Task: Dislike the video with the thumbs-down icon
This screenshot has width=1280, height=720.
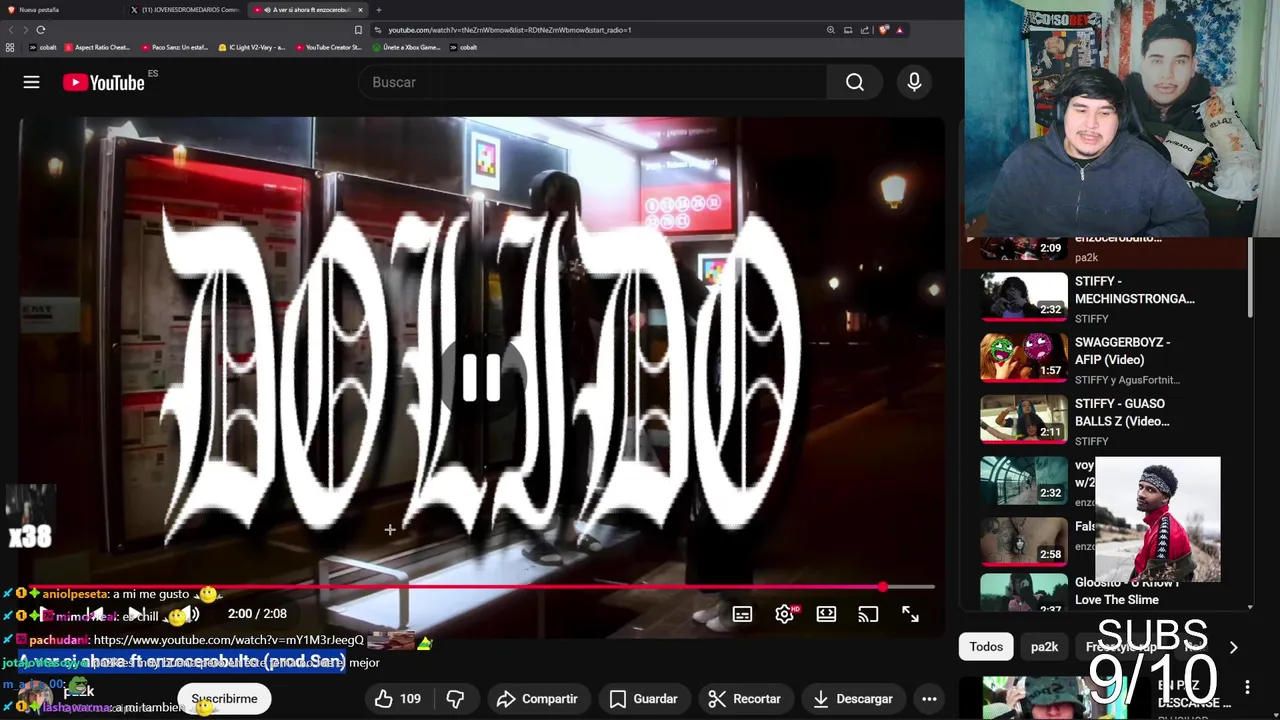Action: pos(455,699)
